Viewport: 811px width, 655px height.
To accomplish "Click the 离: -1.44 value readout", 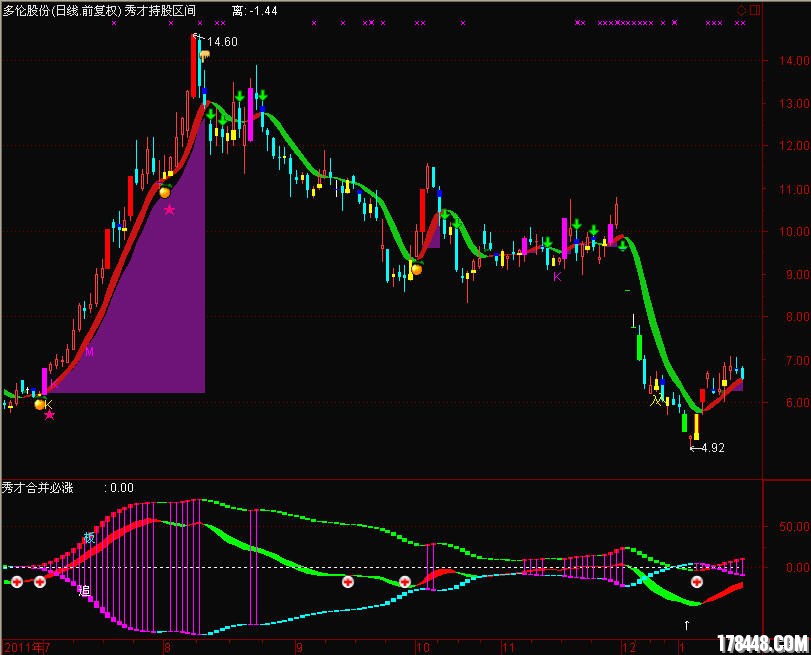I will click(x=254, y=11).
